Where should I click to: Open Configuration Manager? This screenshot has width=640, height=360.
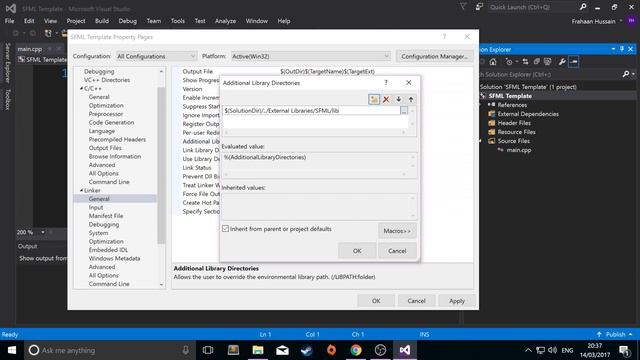(434, 56)
